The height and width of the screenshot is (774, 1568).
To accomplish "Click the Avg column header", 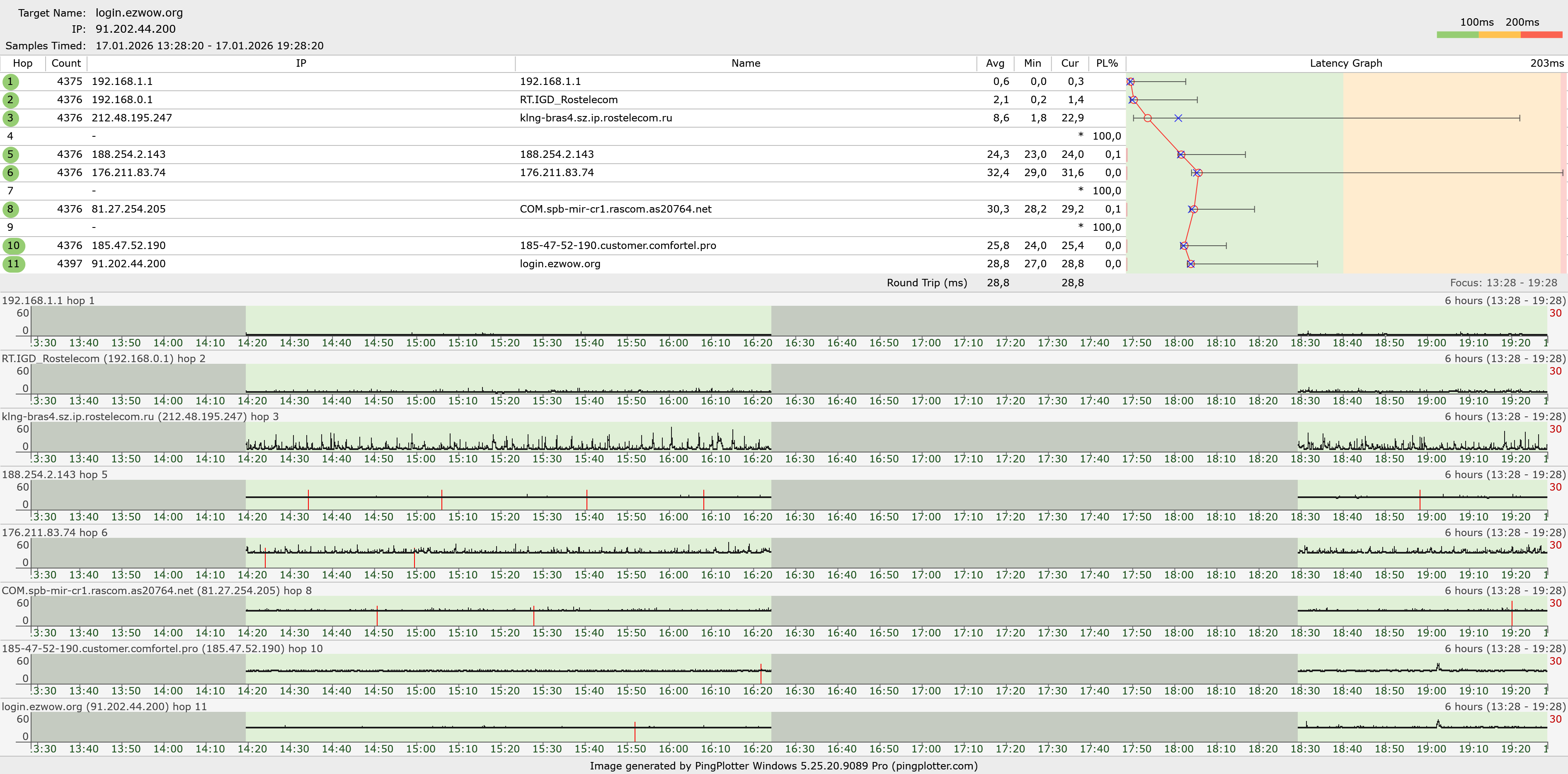I will (995, 63).
